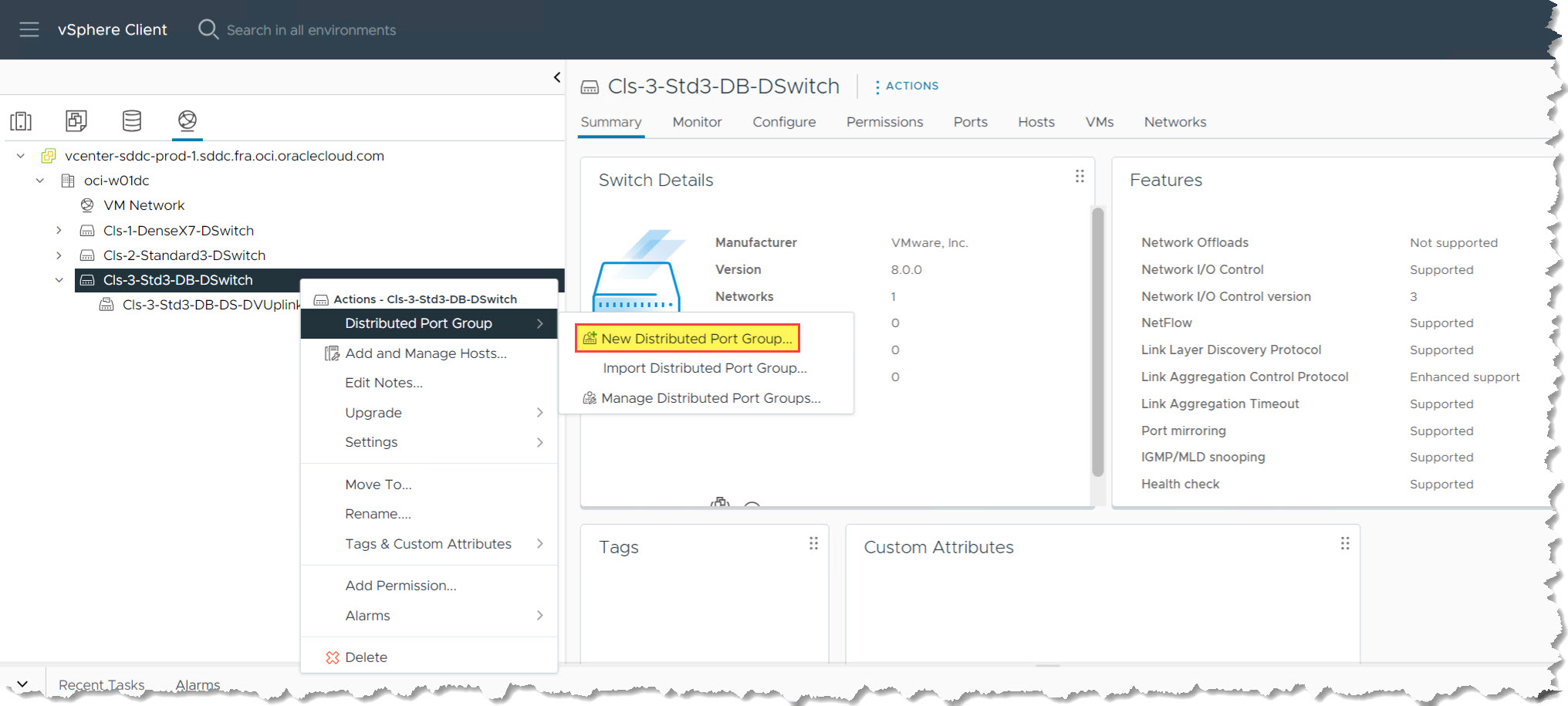This screenshot has width=1568, height=706.
Task: Open Networking inventory view icon
Action: click(x=188, y=120)
